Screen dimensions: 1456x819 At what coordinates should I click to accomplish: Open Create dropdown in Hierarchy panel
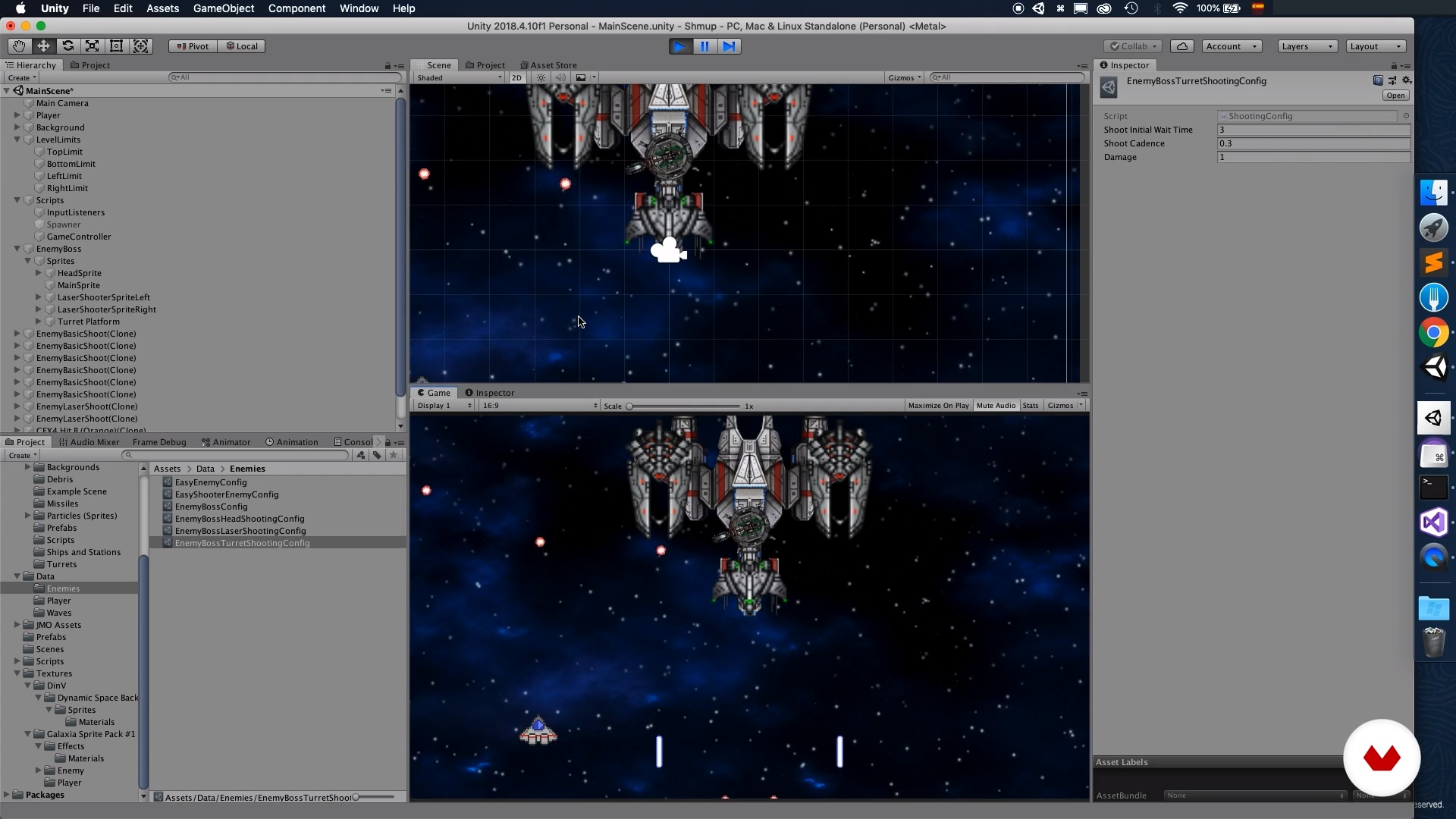(x=22, y=77)
